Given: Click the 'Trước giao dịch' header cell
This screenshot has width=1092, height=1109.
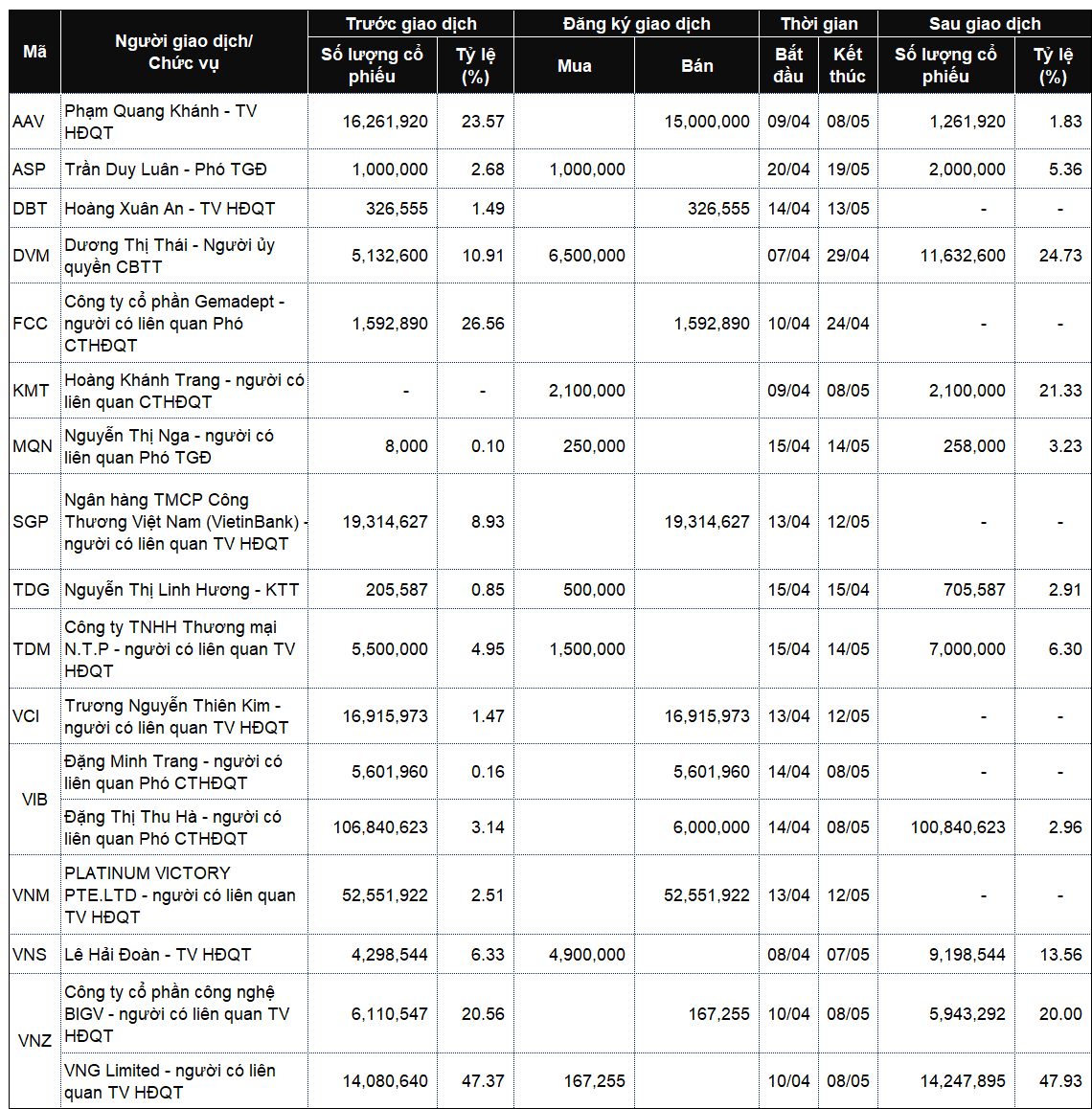Looking at the screenshot, I should click(410, 24).
